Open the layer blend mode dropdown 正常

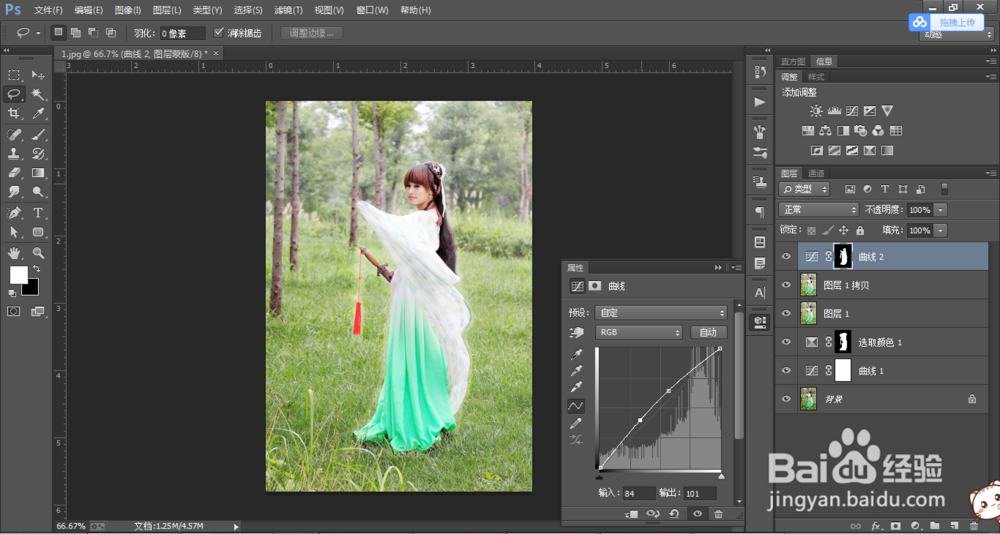819,209
